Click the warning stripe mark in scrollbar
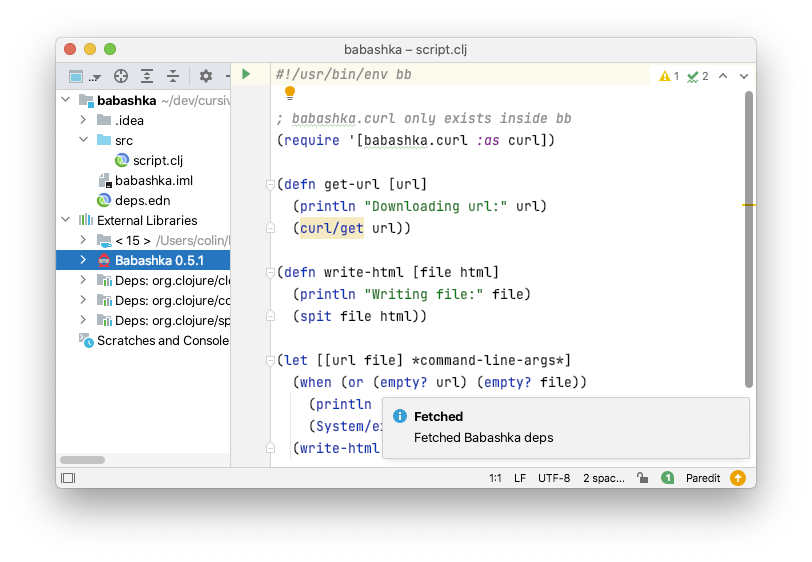The height and width of the screenshot is (562, 812). point(748,205)
